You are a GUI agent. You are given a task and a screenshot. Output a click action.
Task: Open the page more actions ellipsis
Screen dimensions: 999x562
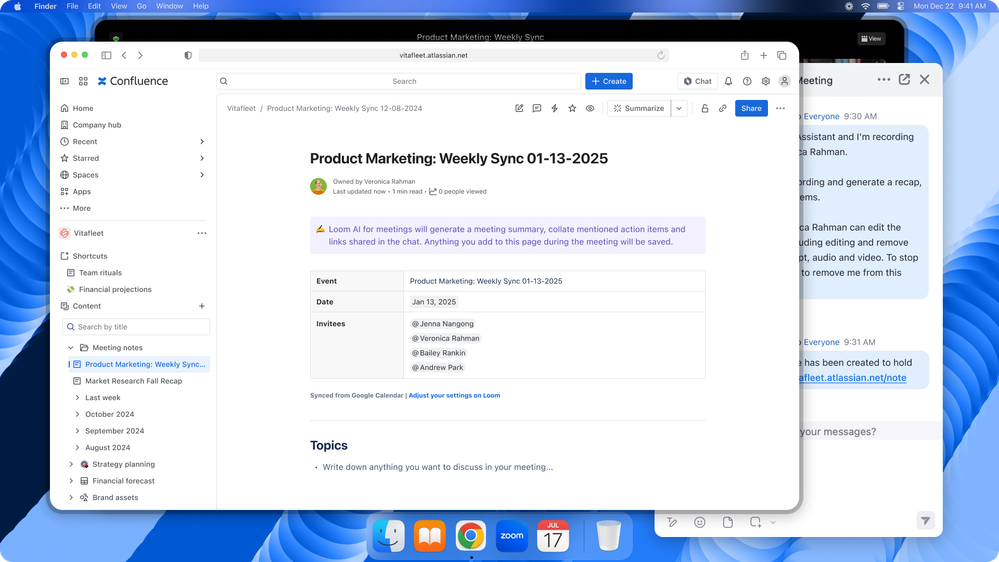780,108
